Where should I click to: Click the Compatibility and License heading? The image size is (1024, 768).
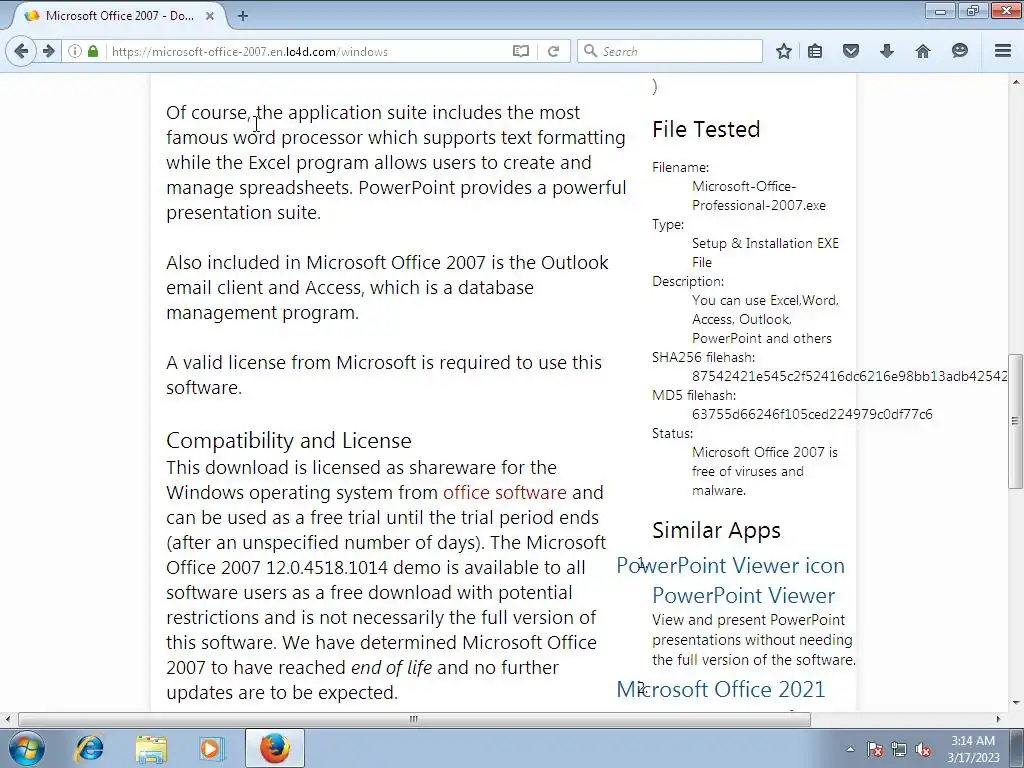click(x=289, y=440)
